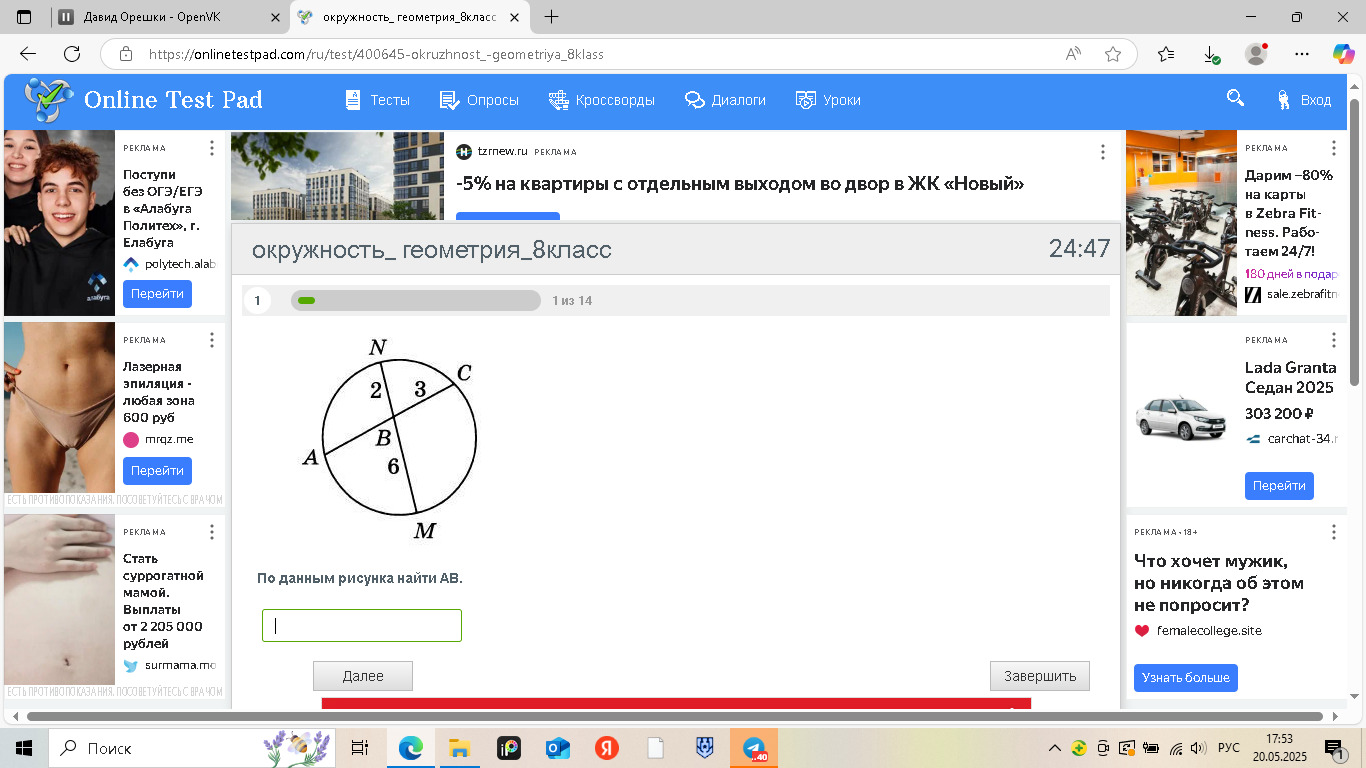
Task: Close the окружность_ геометрия_8класс tab
Action: (516, 17)
